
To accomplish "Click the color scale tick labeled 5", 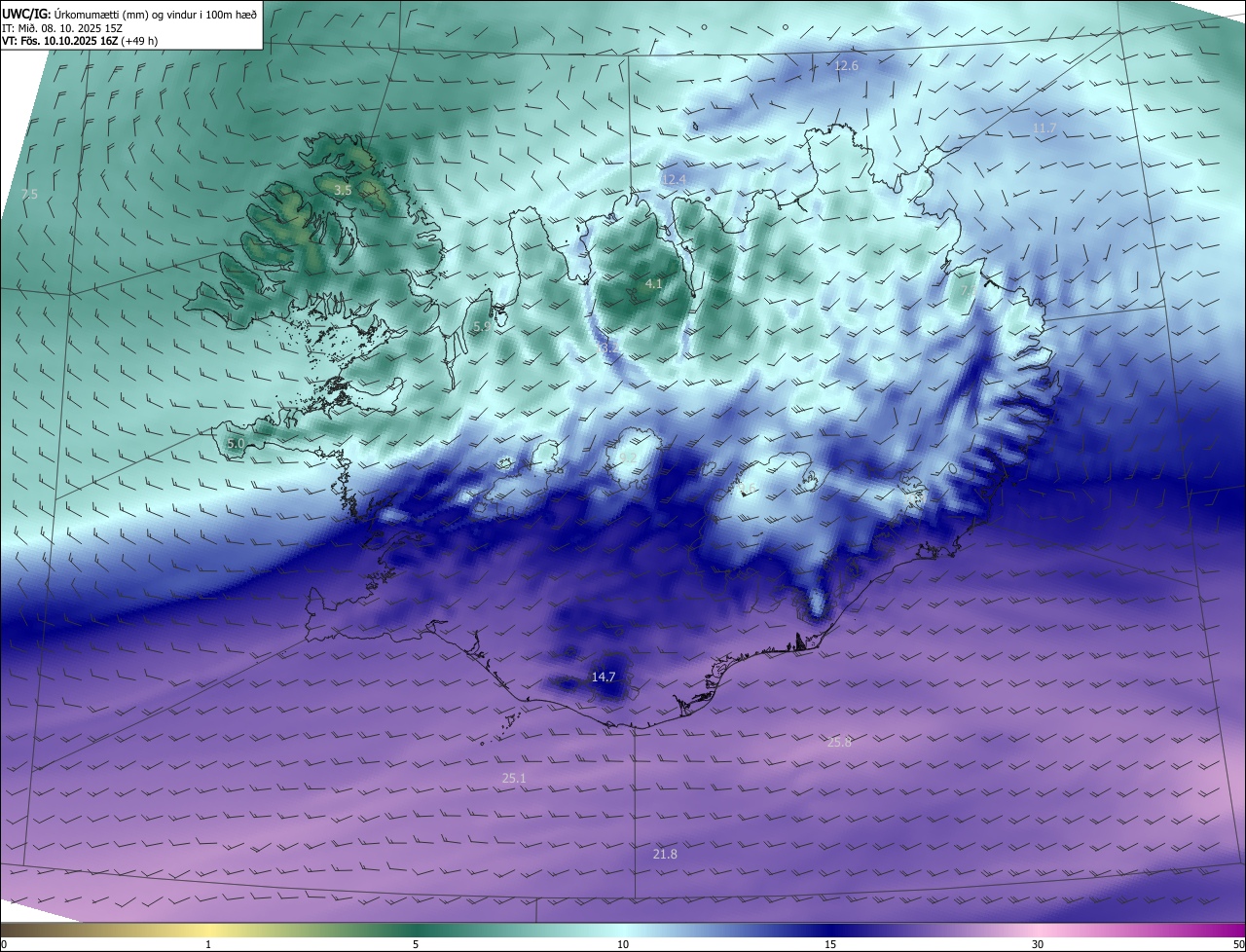I will pyautogui.click(x=416, y=944).
